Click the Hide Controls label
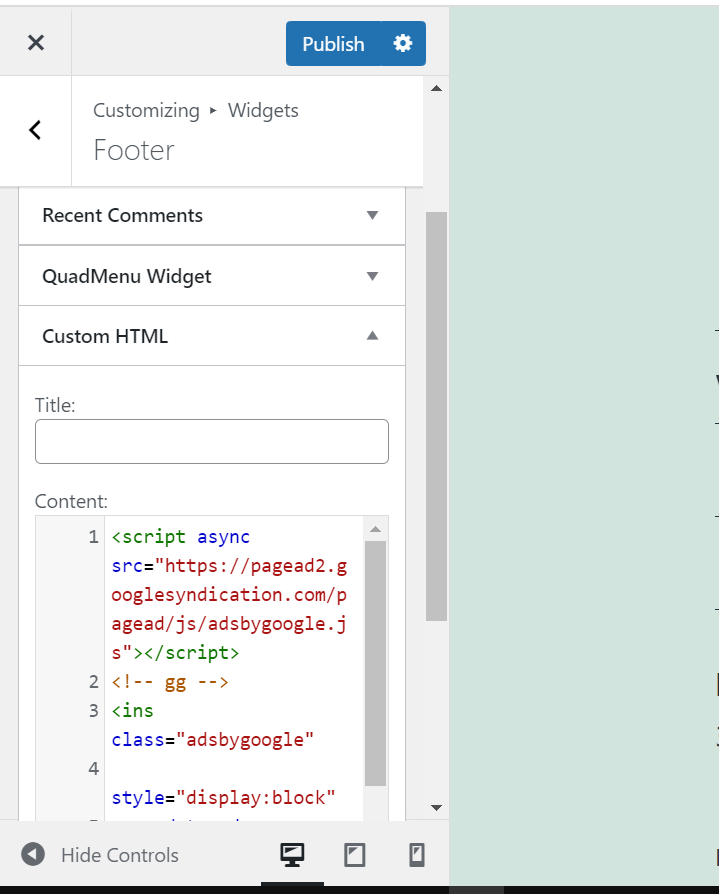This screenshot has width=719, height=894. pyautogui.click(x=120, y=855)
